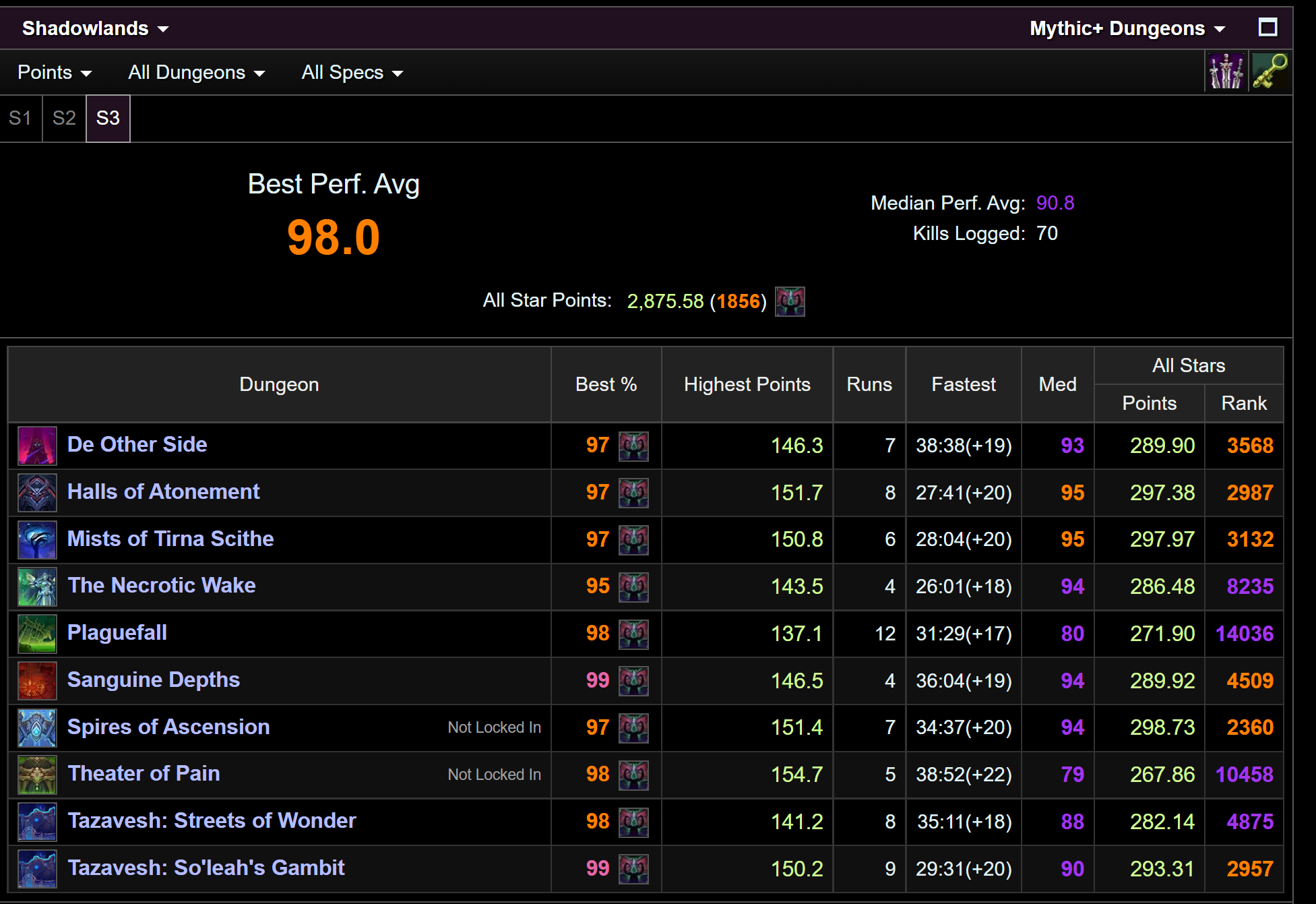Click spec icon in Halls of Atonement row
The image size is (1316, 904).
pos(633,493)
